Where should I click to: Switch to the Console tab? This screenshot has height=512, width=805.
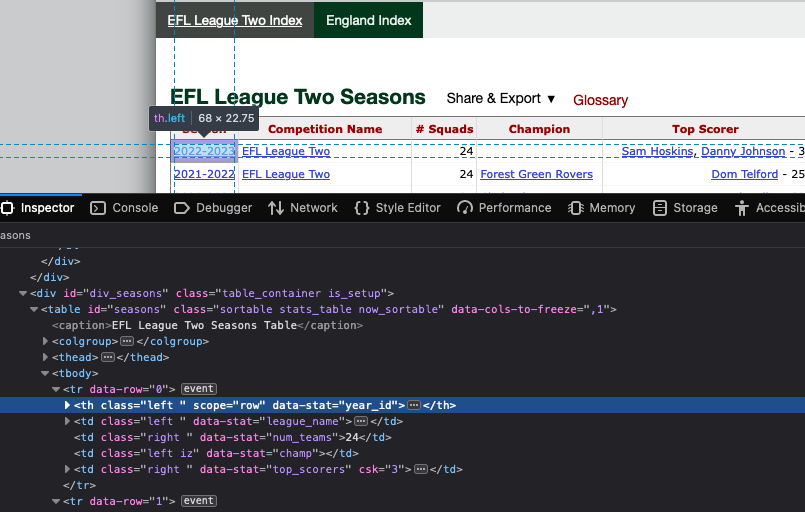[124, 208]
